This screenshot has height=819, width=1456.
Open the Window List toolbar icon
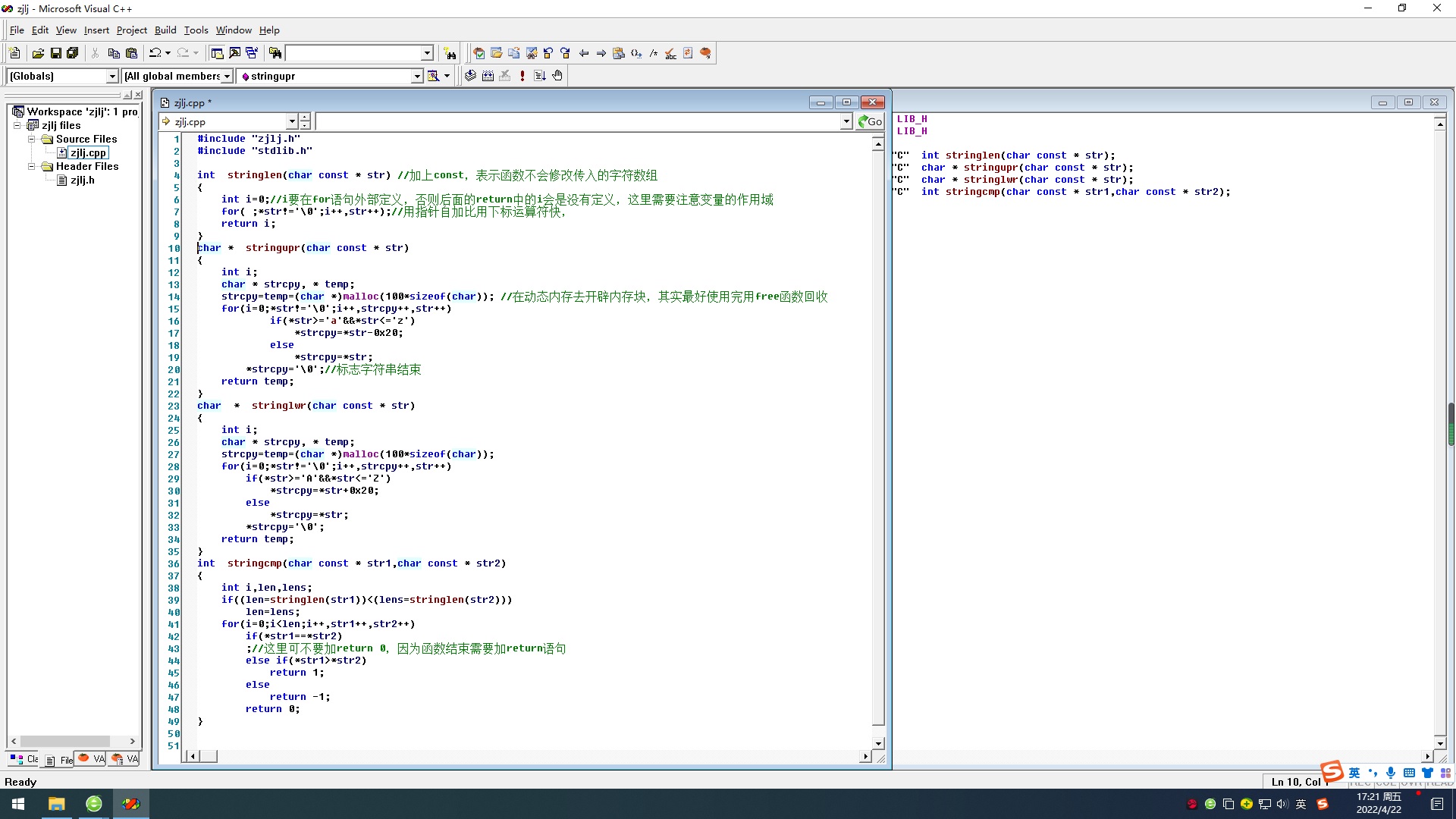pyautogui.click(x=252, y=53)
